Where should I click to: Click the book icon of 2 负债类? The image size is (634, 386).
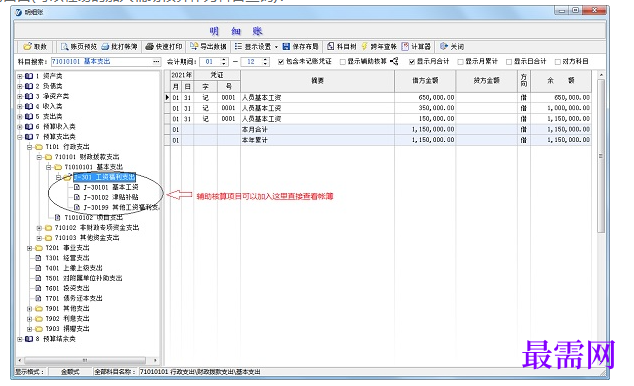click(x=29, y=86)
